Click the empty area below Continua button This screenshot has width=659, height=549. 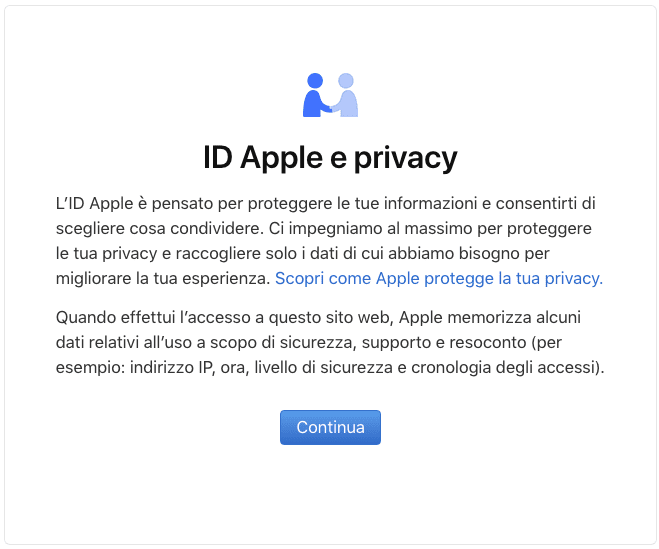point(330,494)
